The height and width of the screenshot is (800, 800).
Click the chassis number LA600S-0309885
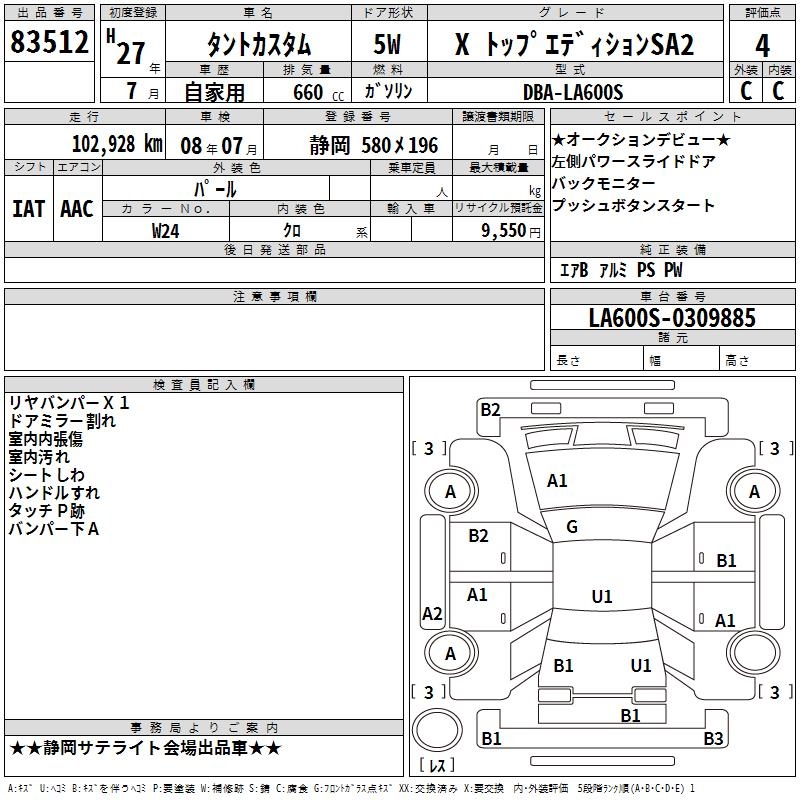click(672, 318)
